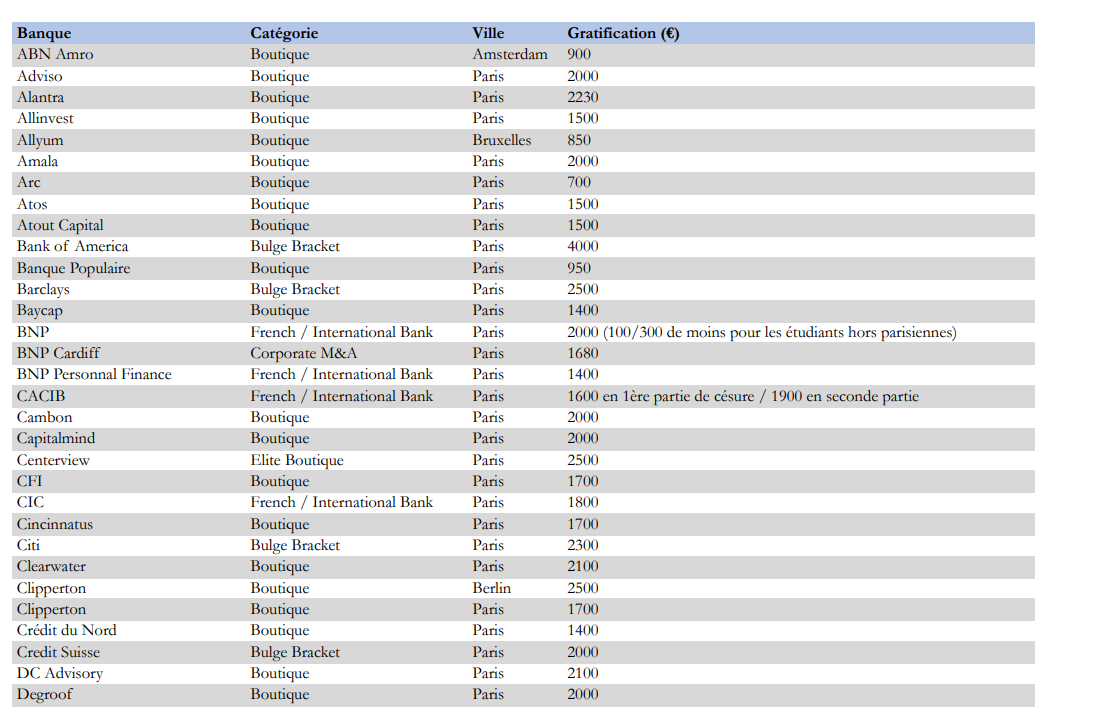Click the Banque column header
Screen dimensions: 1093x723
pyautogui.click(x=44, y=33)
